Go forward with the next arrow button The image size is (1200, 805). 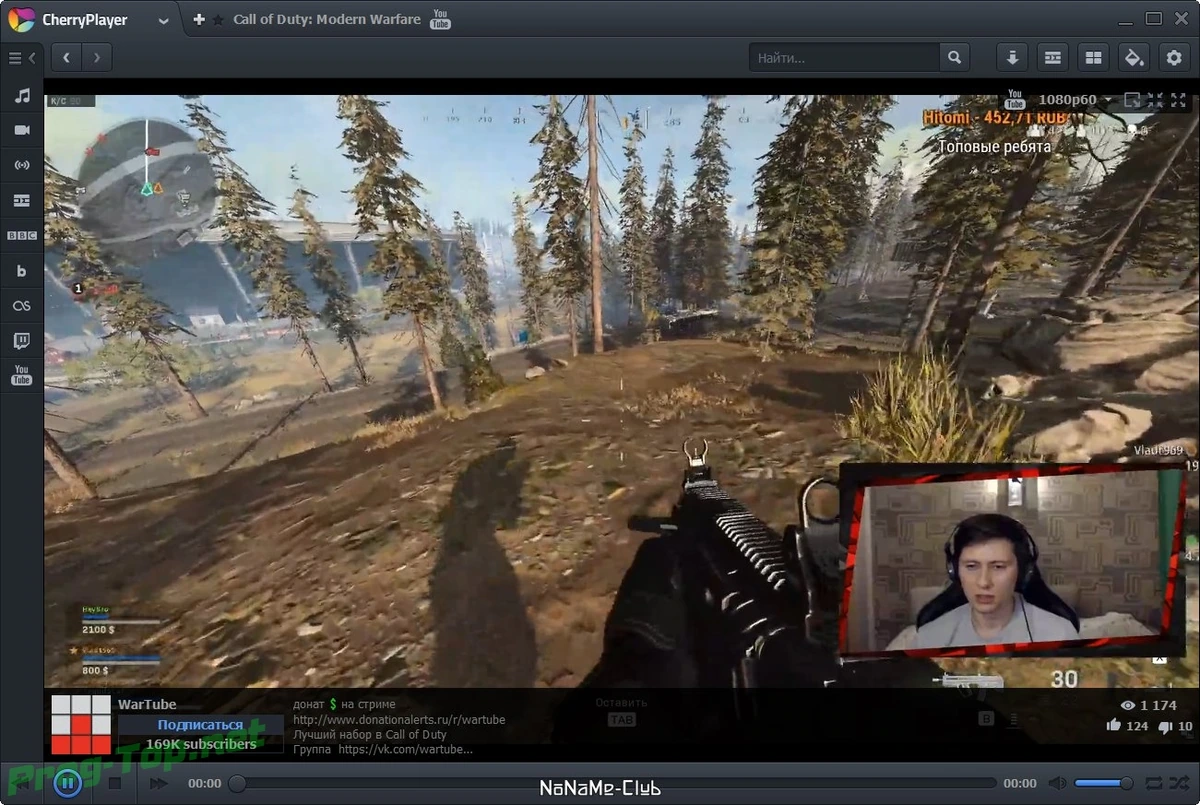coord(96,58)
